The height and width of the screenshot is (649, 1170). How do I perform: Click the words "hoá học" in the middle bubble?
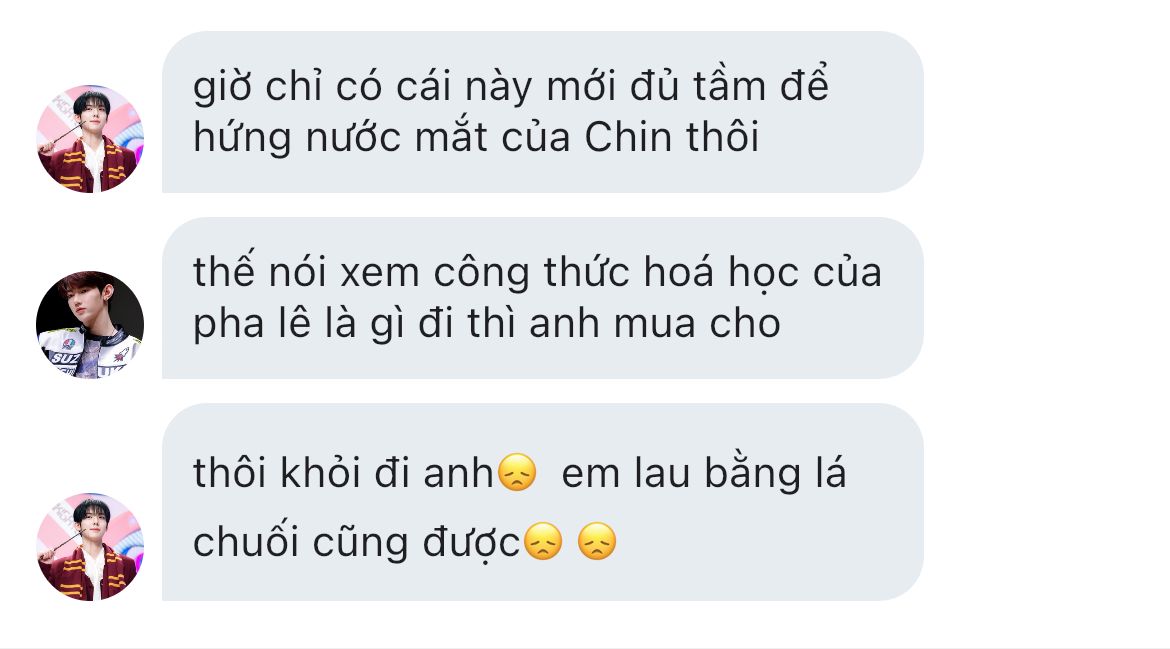pyautogui.click(x=721, y=272)
